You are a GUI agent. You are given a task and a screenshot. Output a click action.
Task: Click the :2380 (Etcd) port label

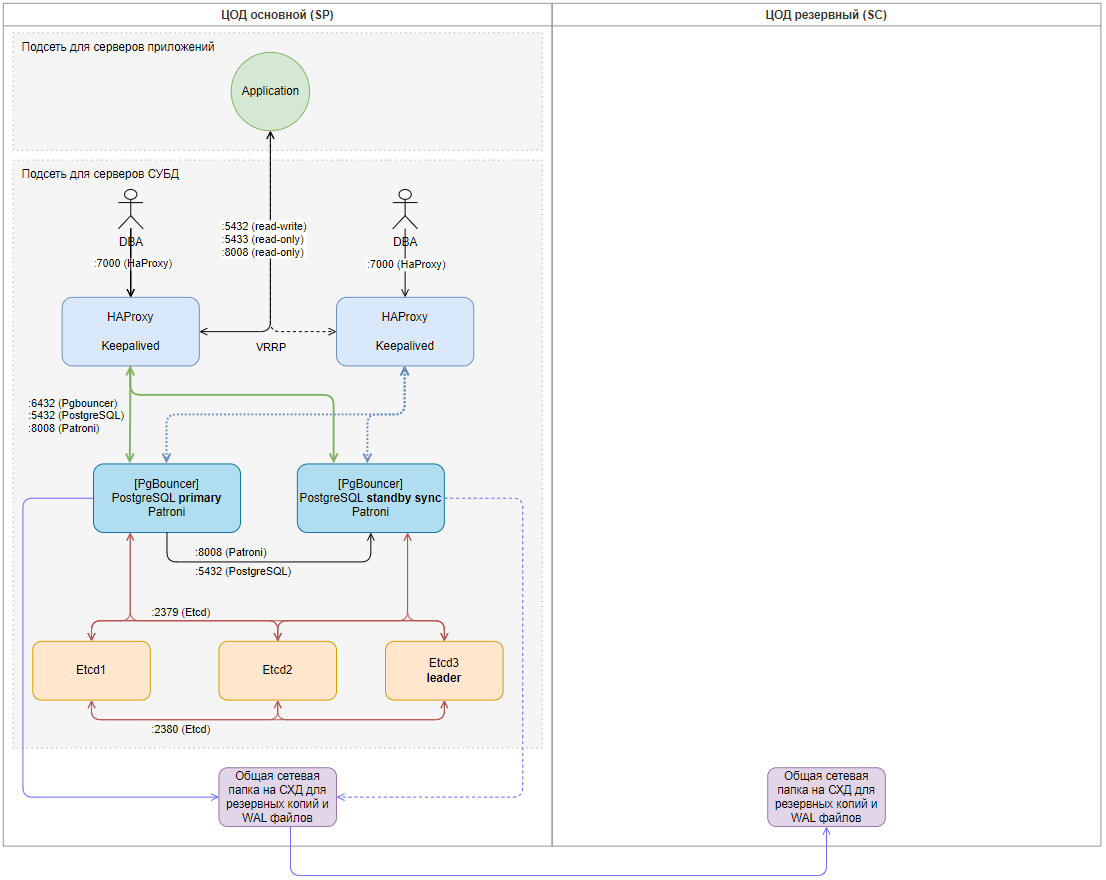pos(181,730)
